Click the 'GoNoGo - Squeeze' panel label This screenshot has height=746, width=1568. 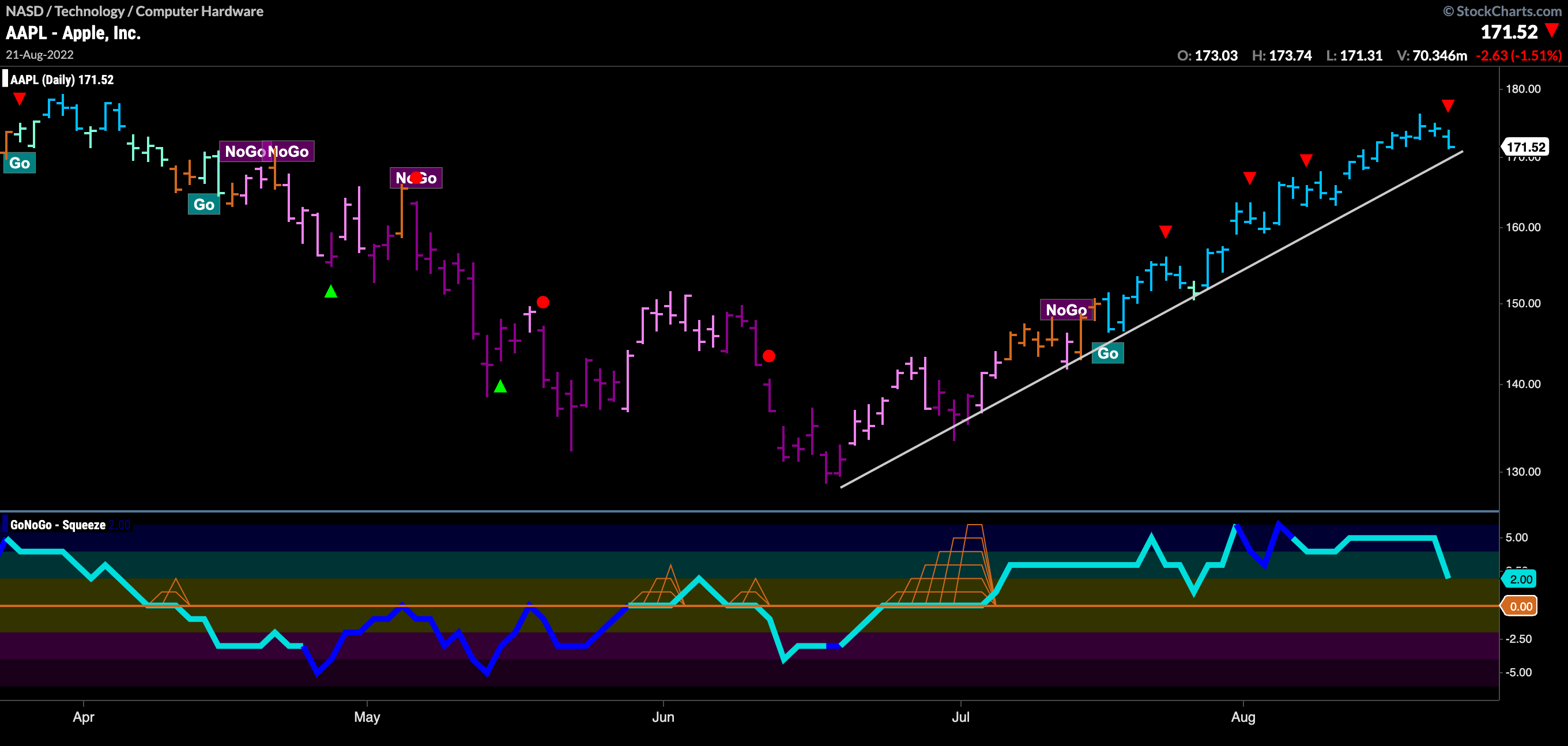(58, 525)
